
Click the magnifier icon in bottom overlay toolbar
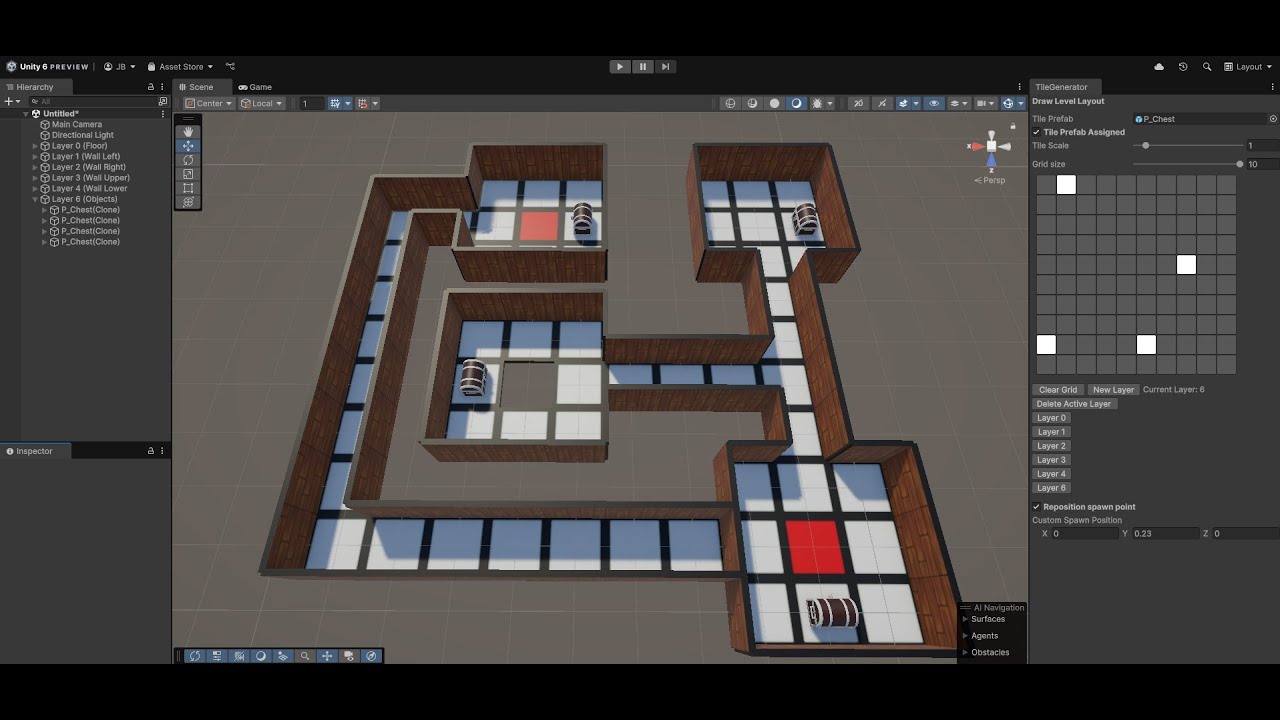[x=305, y=656]
